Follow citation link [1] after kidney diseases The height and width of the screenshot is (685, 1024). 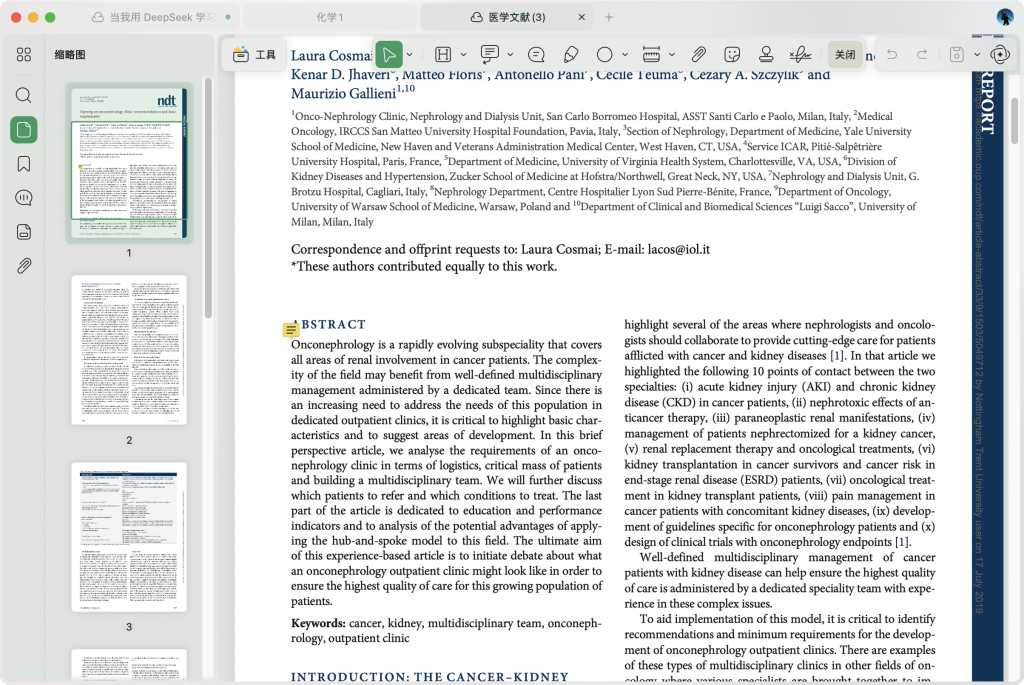[x=836, y=356]
